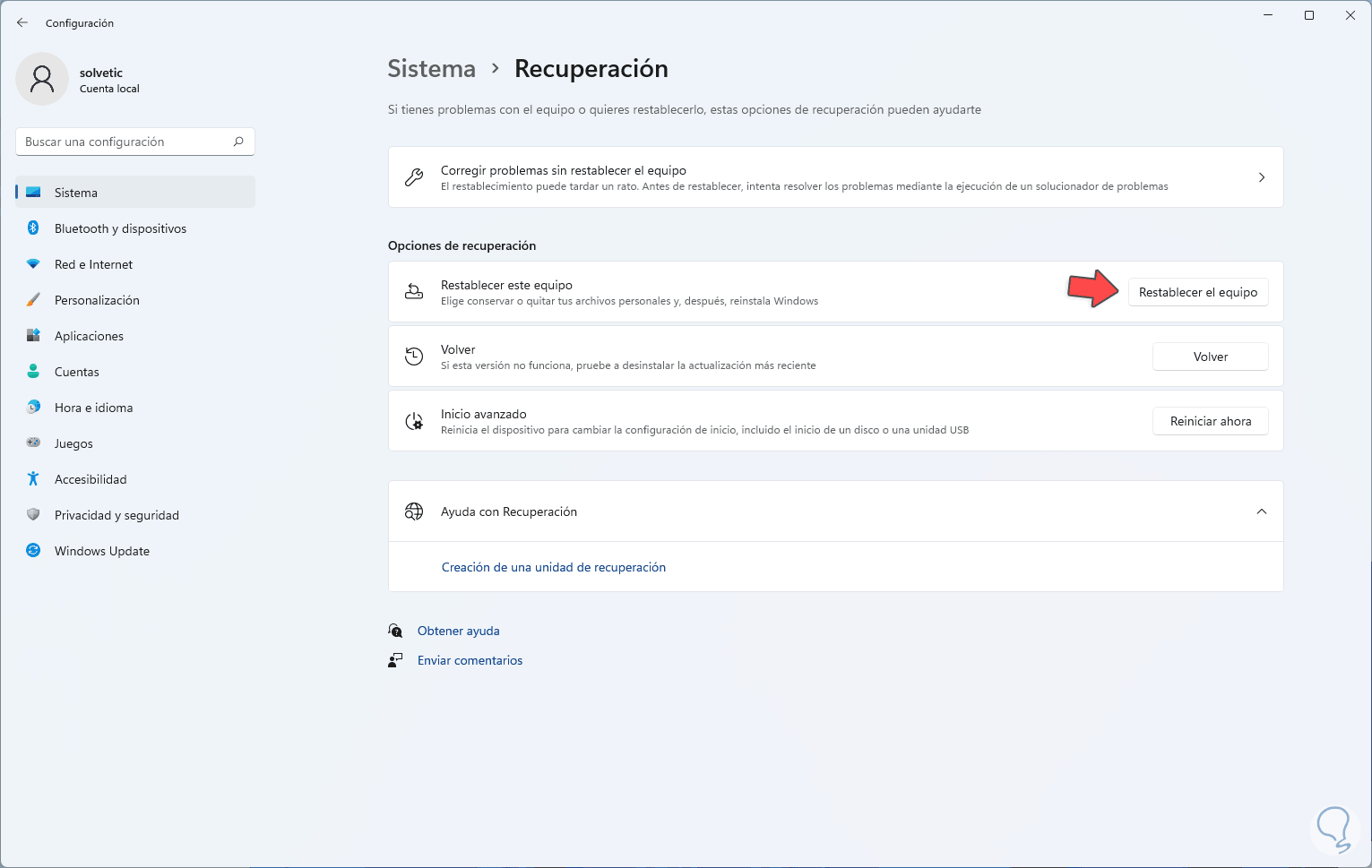Focus the 'Buscar una configuración' search field
Screen dimensions: 1372x868
tap(135, 142)
